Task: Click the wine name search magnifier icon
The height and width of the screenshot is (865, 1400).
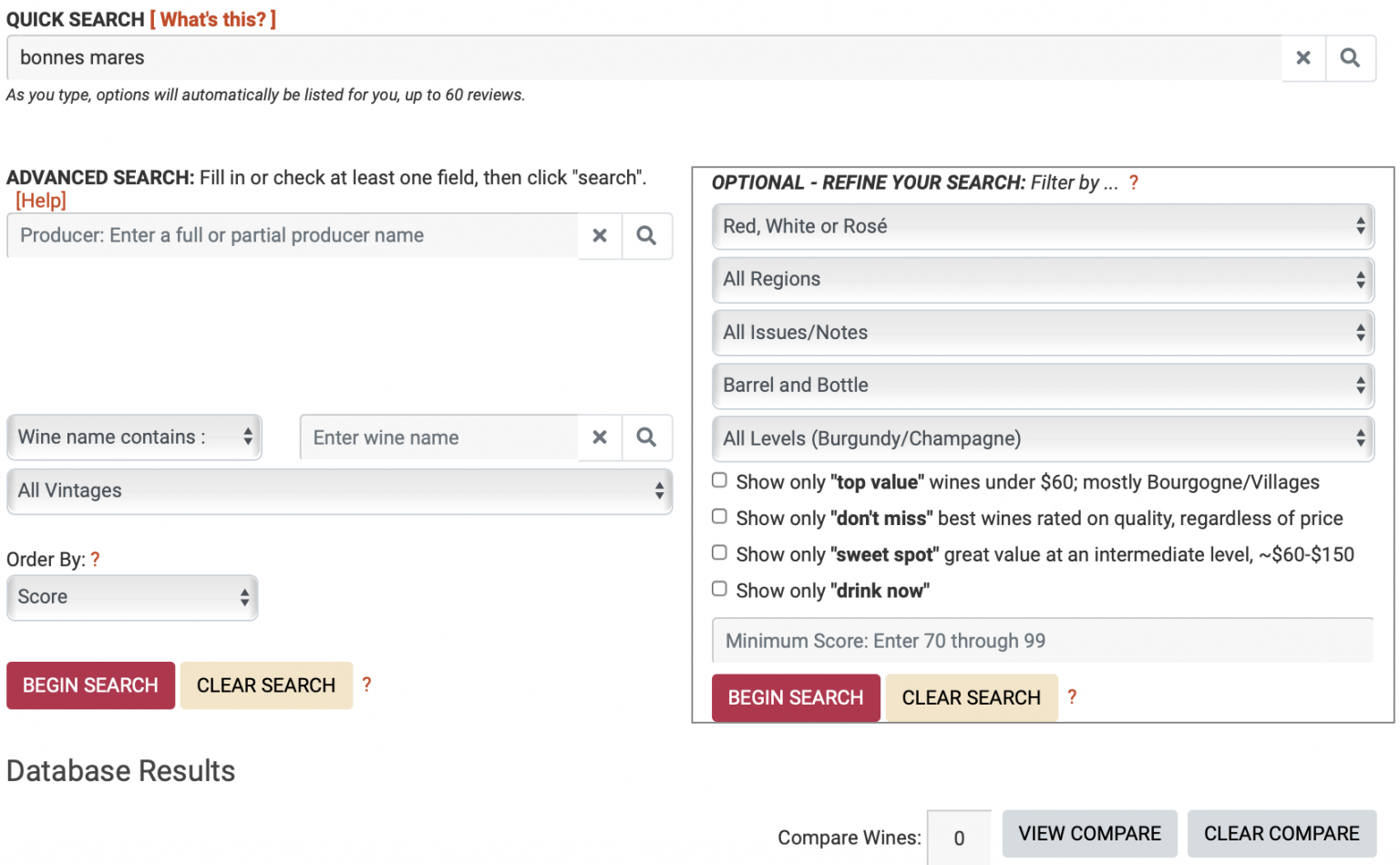Action: 647,438
